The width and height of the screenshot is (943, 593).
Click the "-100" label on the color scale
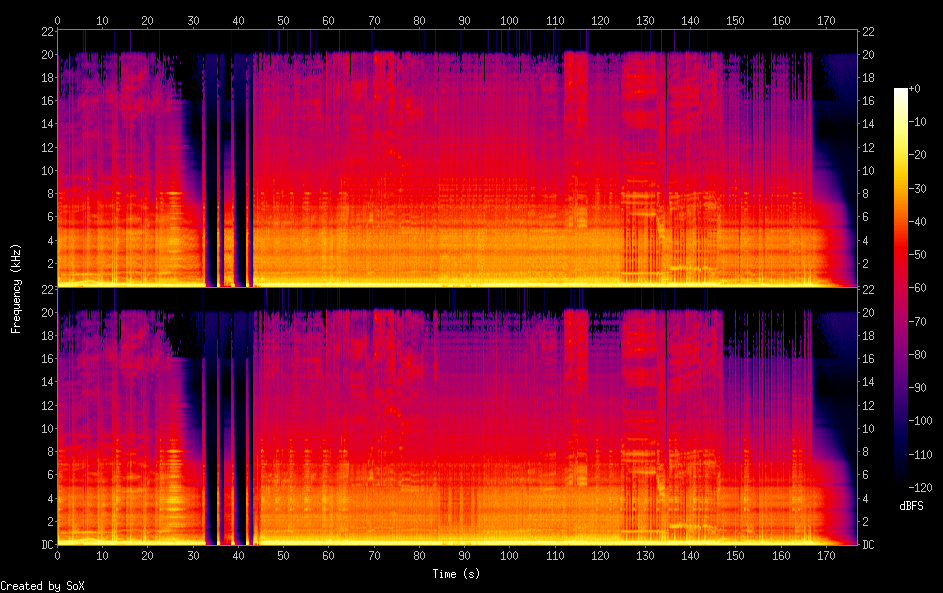tap(921, 420)
